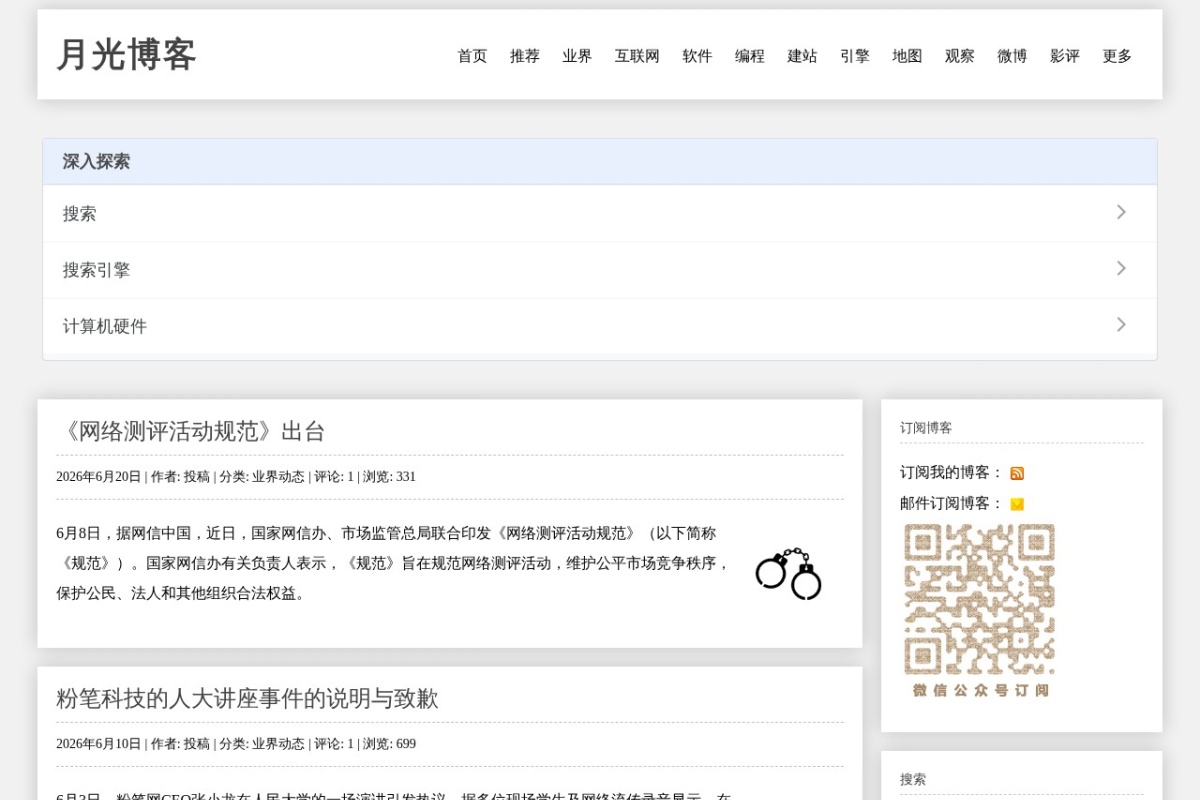Go to the 互联网 category
The height and width of the screenshot is (800, 1200).
[637, 56]
